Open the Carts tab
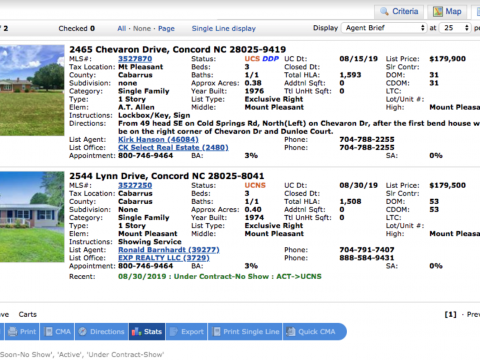Image resolution: width=480 pixels, height=360 pixels. [x=28, y=314]
